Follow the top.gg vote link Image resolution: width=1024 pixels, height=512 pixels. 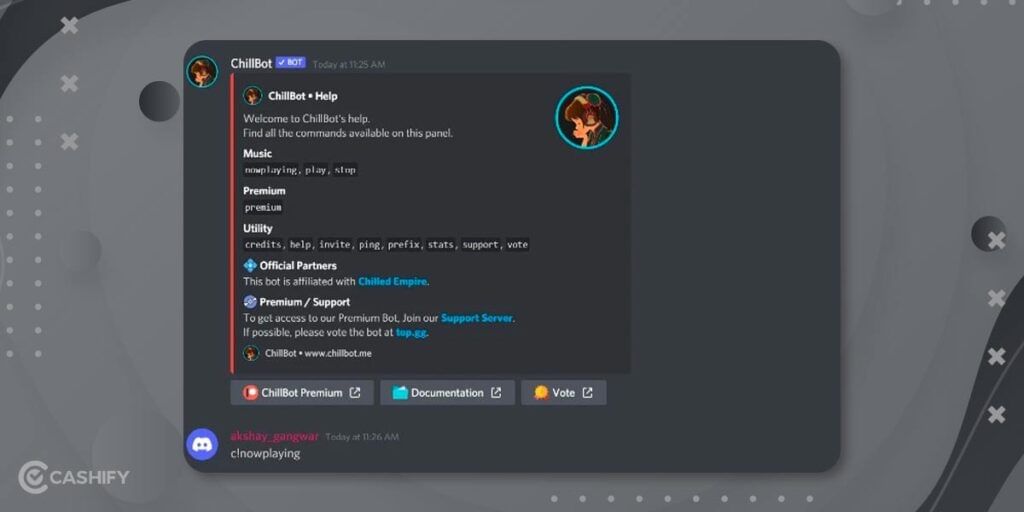(x=411, y=332)
